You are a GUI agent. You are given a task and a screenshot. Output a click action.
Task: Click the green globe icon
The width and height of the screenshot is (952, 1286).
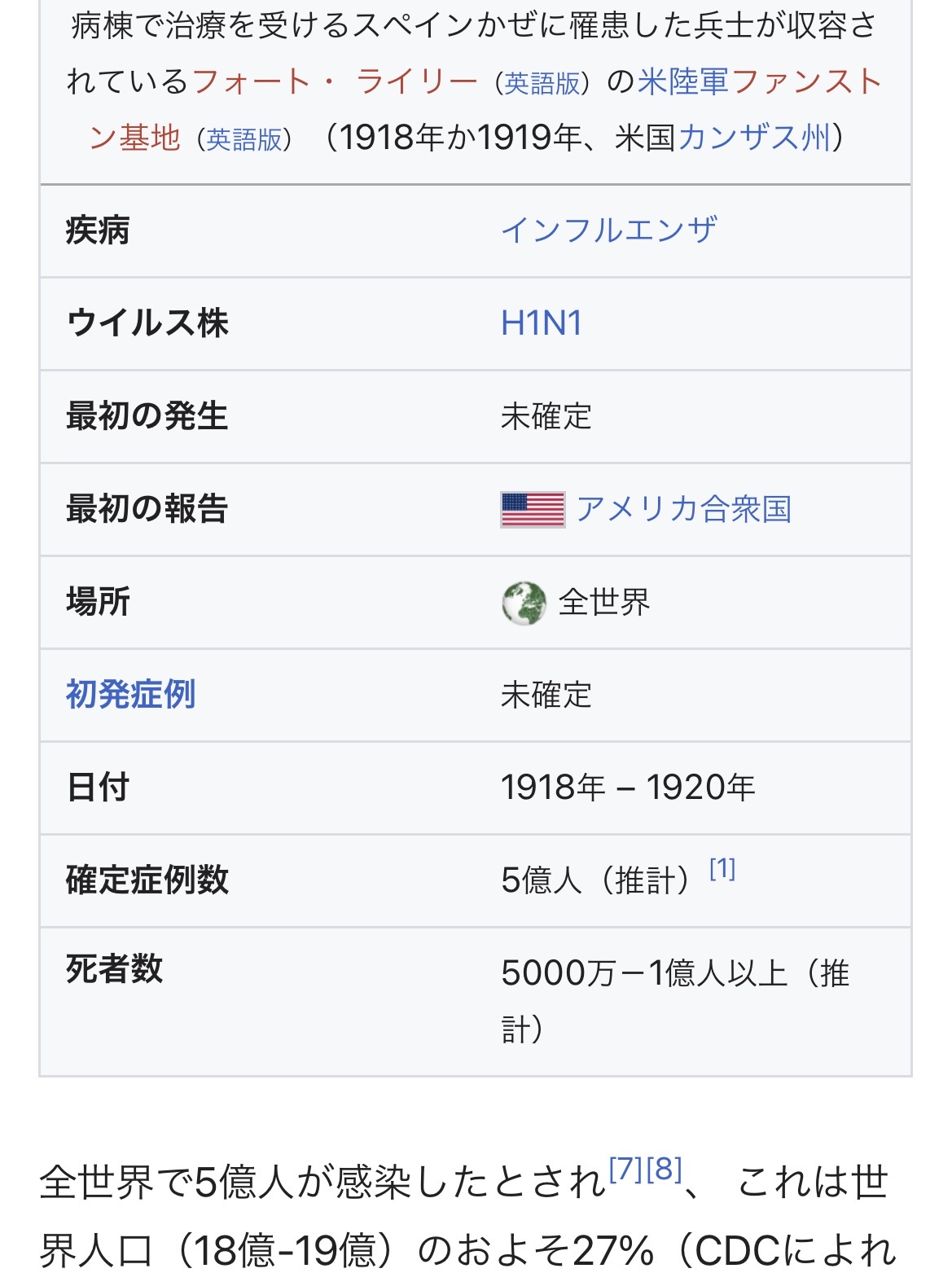coord(524,603)
